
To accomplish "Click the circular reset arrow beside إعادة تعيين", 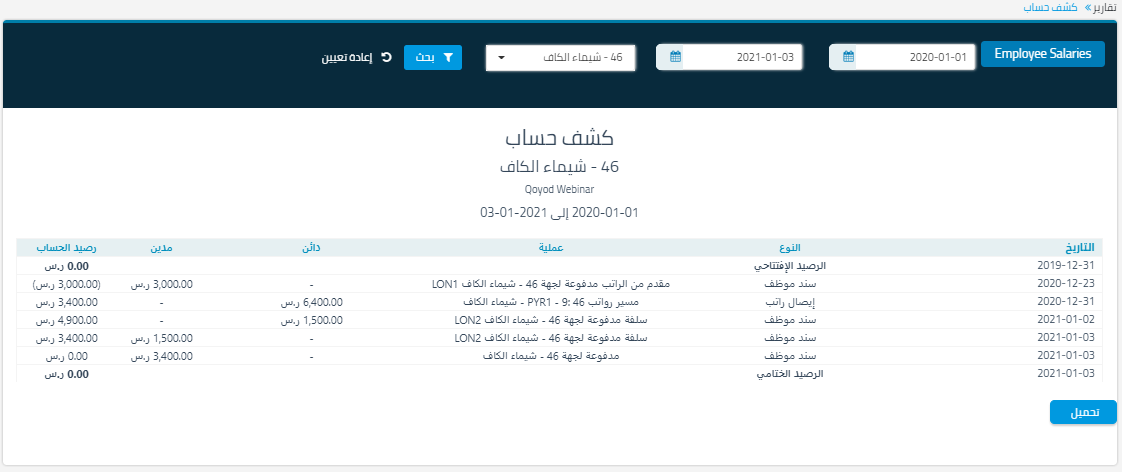I will (x=387, y=57).
